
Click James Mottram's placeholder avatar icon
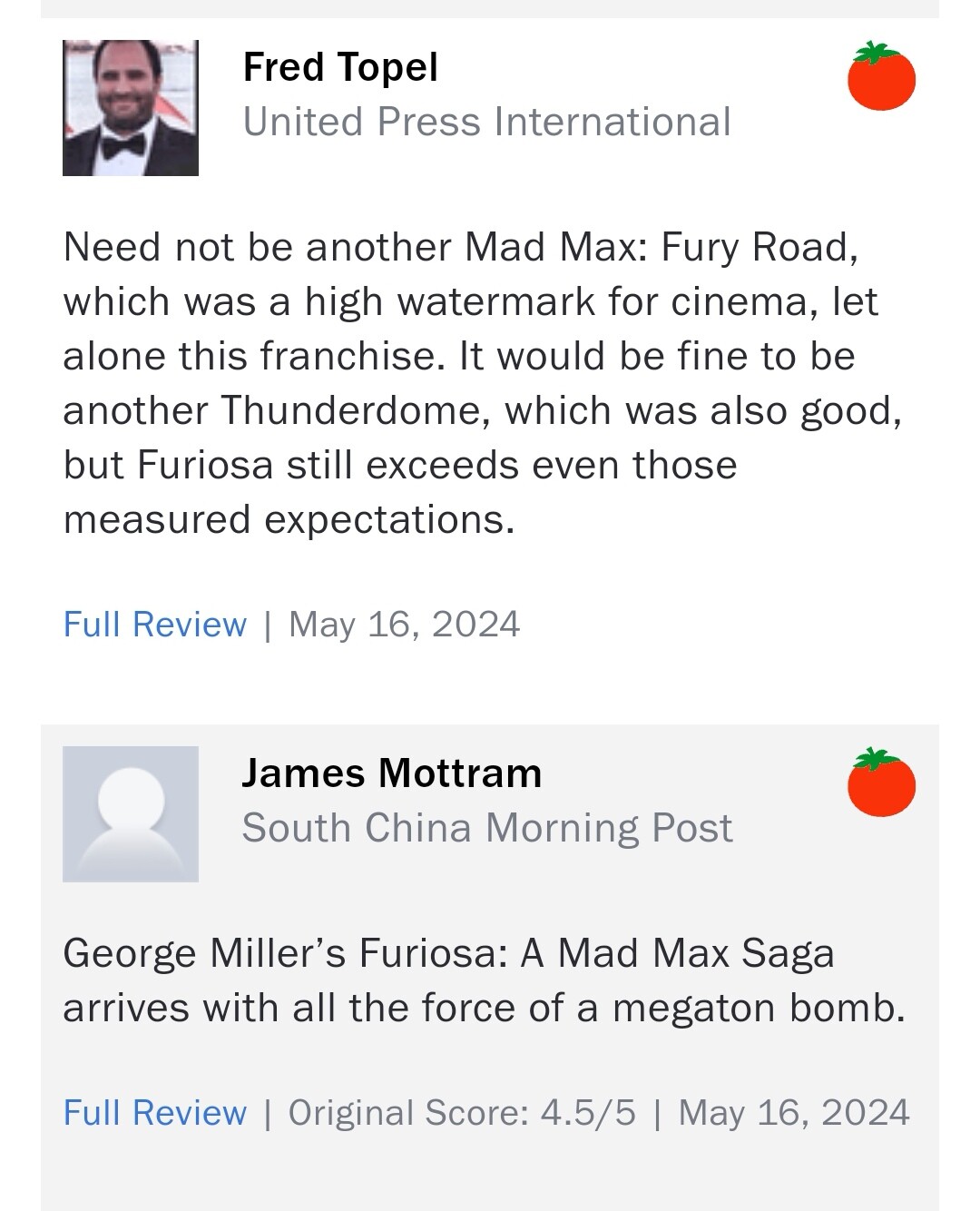pos(131,813)
